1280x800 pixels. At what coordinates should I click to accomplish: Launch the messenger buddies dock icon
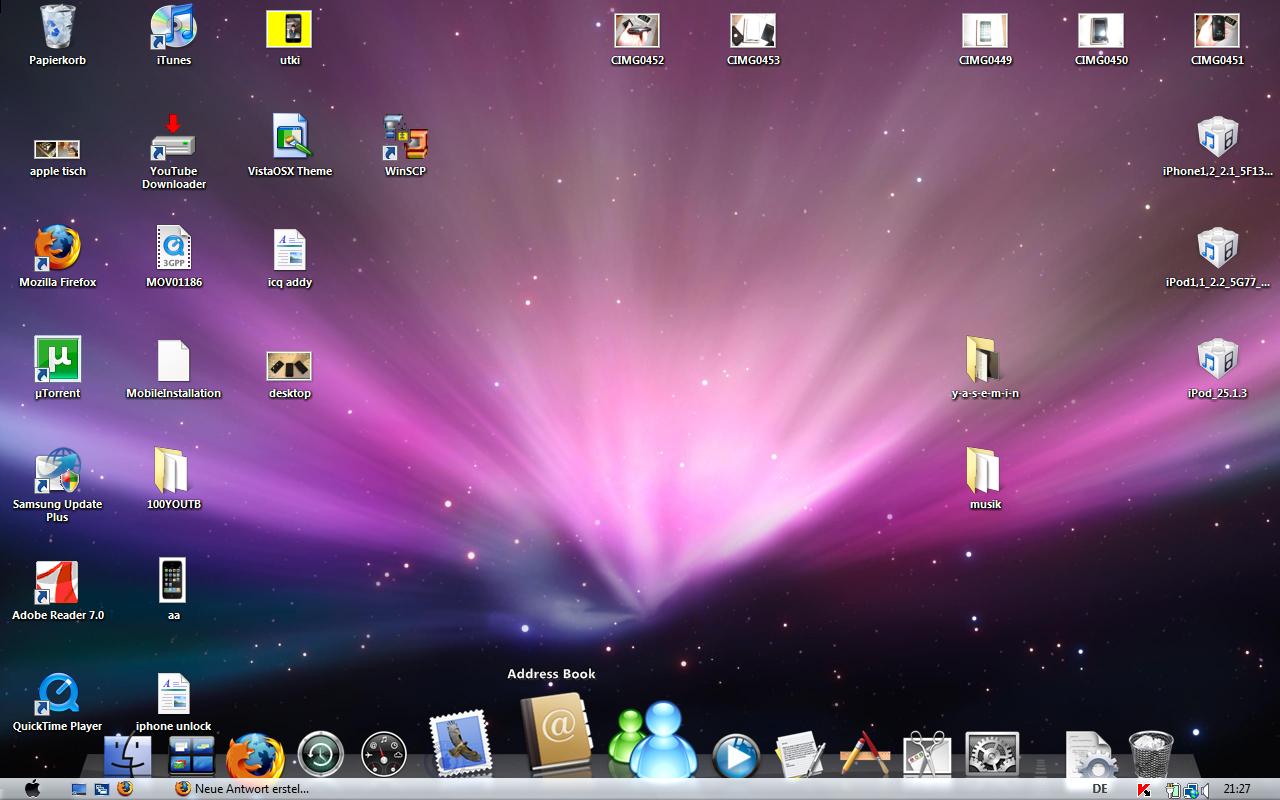click(655, 740)
